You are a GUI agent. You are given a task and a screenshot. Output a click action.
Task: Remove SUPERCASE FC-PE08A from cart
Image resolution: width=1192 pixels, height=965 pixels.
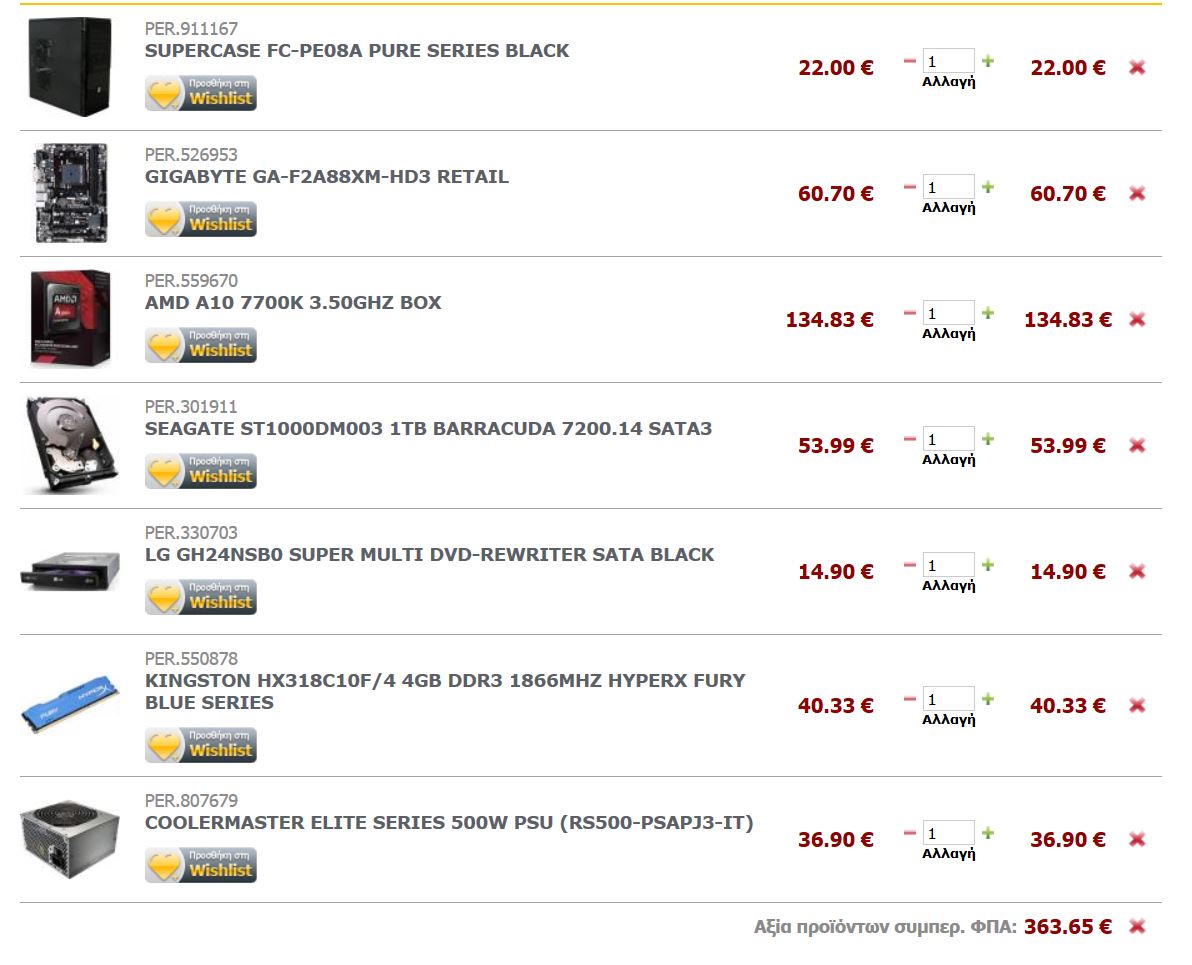[x=1137, y=68]
